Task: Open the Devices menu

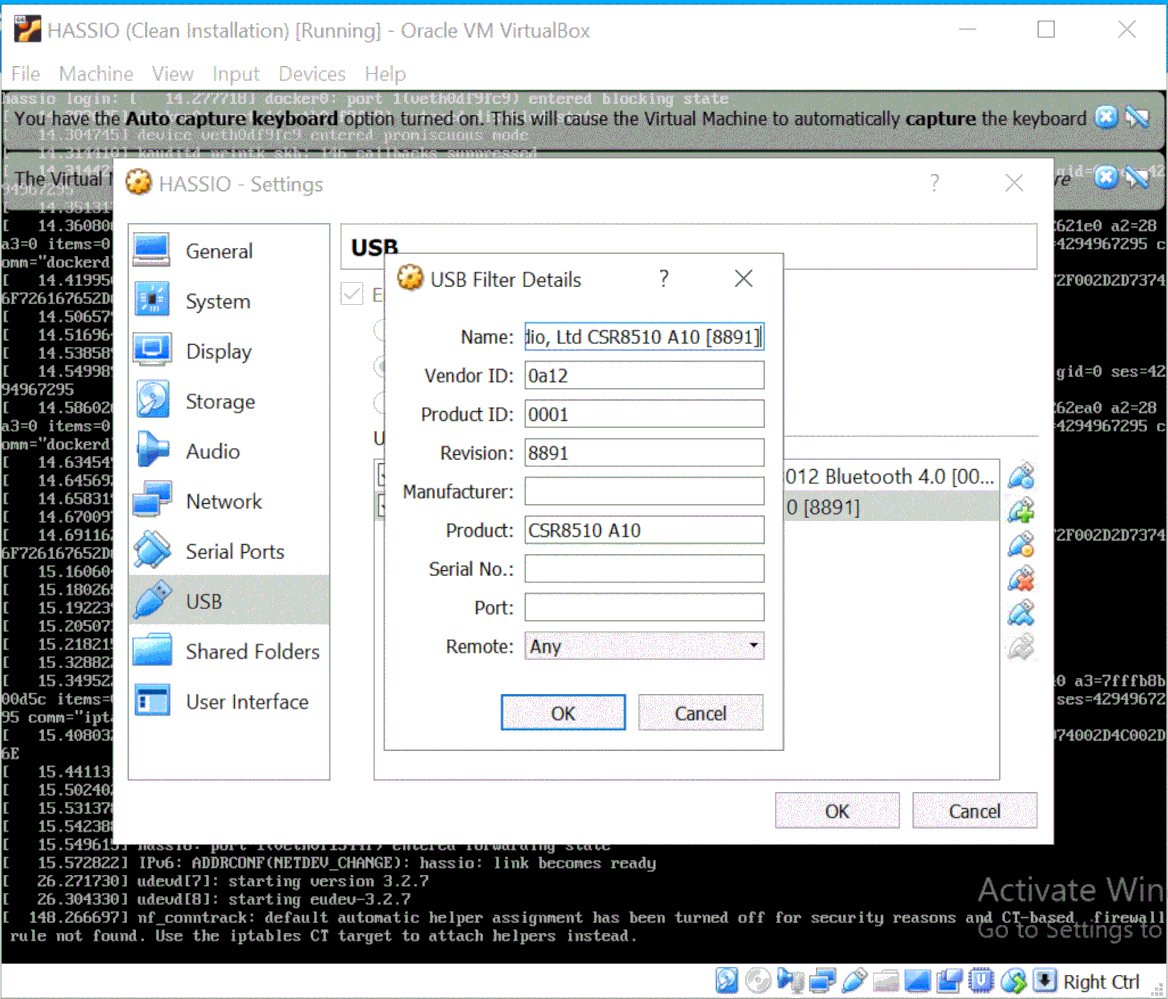Action: coord(311,73)
